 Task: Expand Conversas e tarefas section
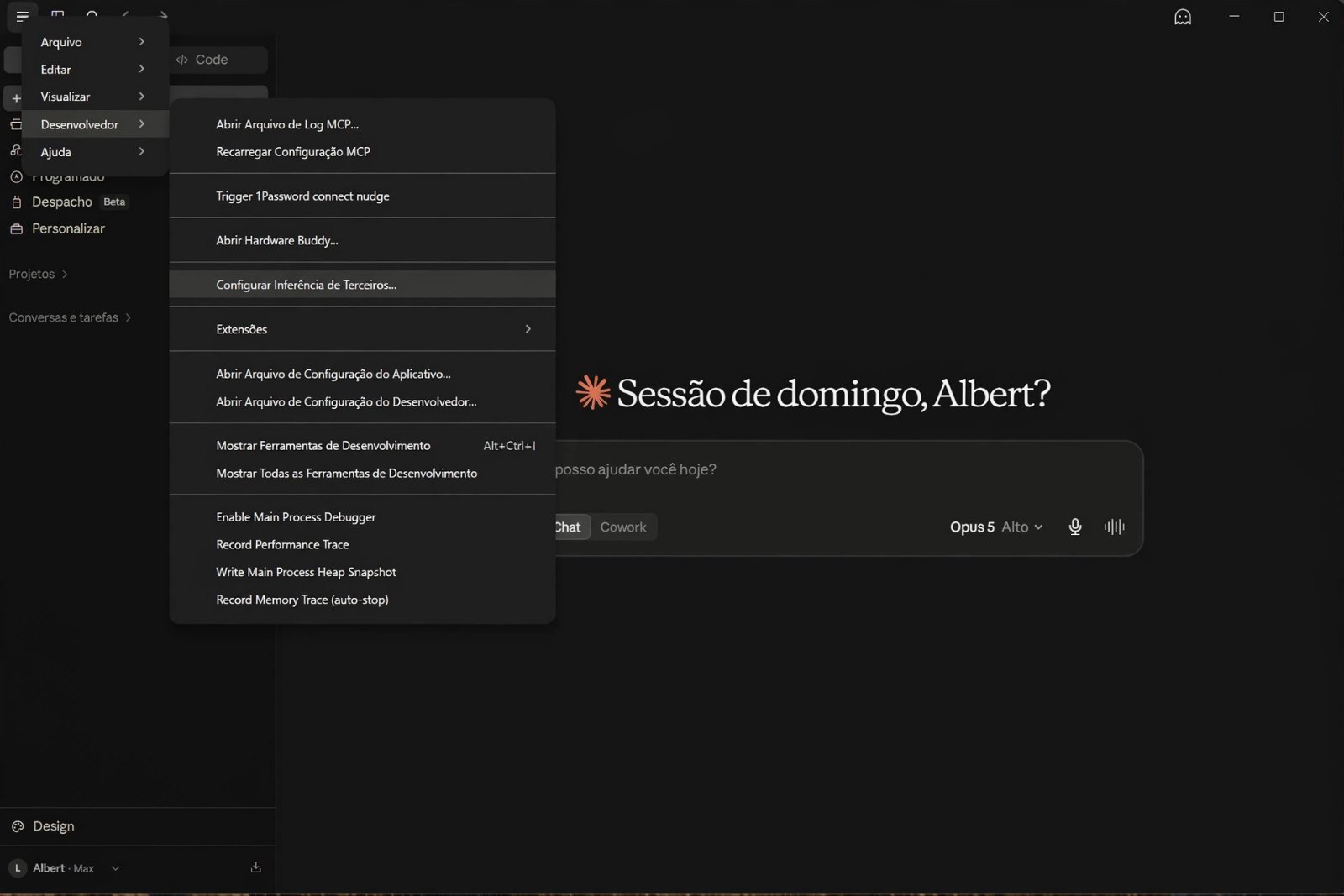pos(70,317)
